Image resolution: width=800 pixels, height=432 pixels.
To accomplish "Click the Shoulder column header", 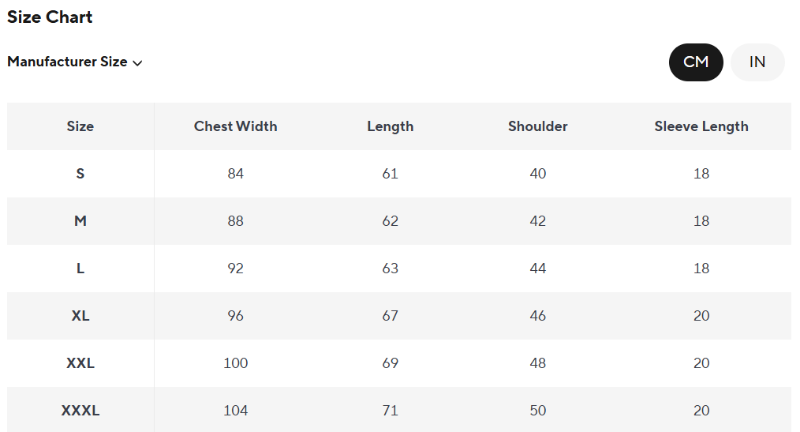I will click(538, 126).
